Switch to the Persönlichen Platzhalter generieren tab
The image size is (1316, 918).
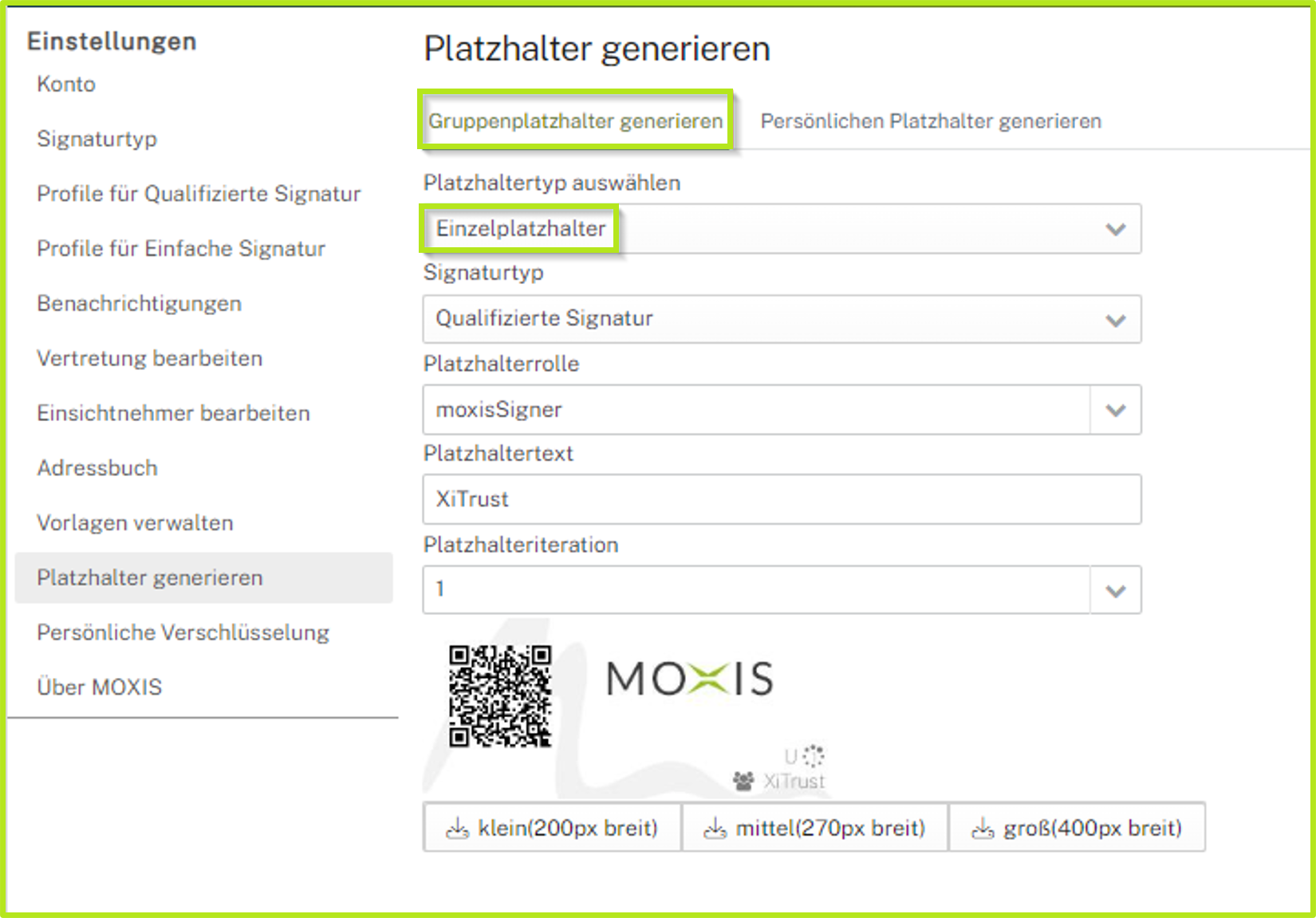931,120
